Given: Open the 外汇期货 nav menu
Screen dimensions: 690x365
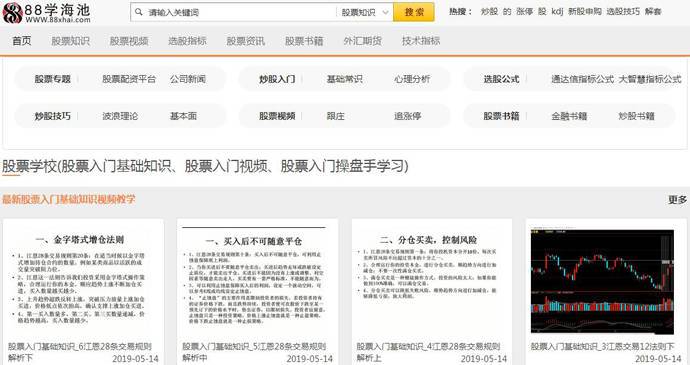Looking at the screenshot, I should [x=363, y=41].
